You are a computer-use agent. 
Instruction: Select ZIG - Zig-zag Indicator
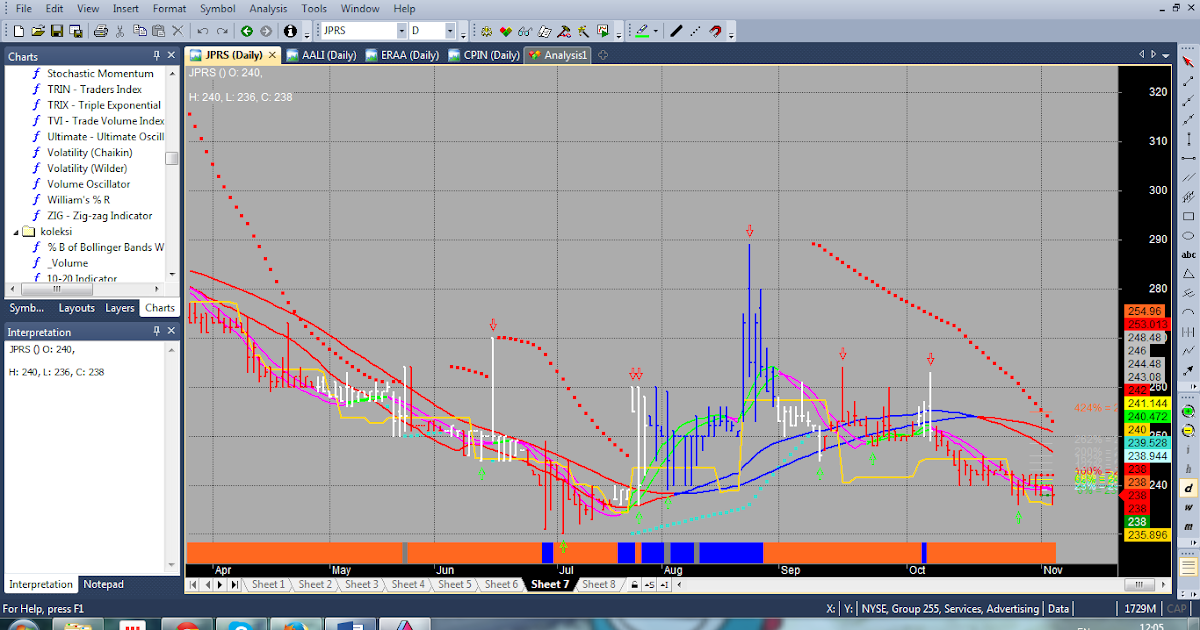[x=99, y=215]
